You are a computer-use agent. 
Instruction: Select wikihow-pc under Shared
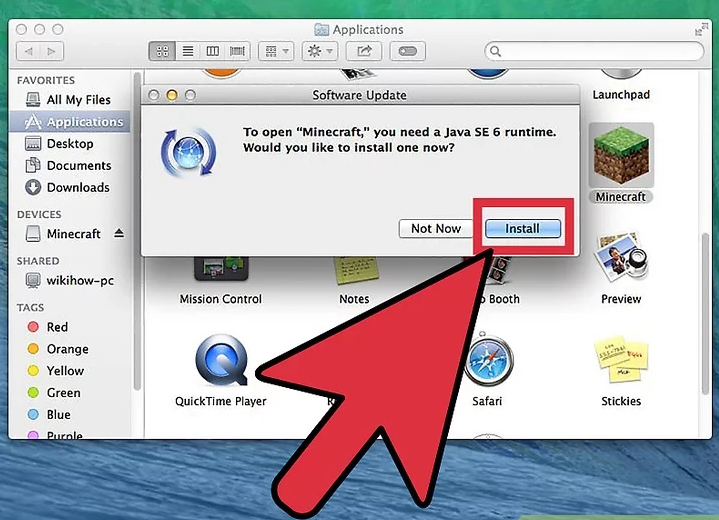click(80, 281)
